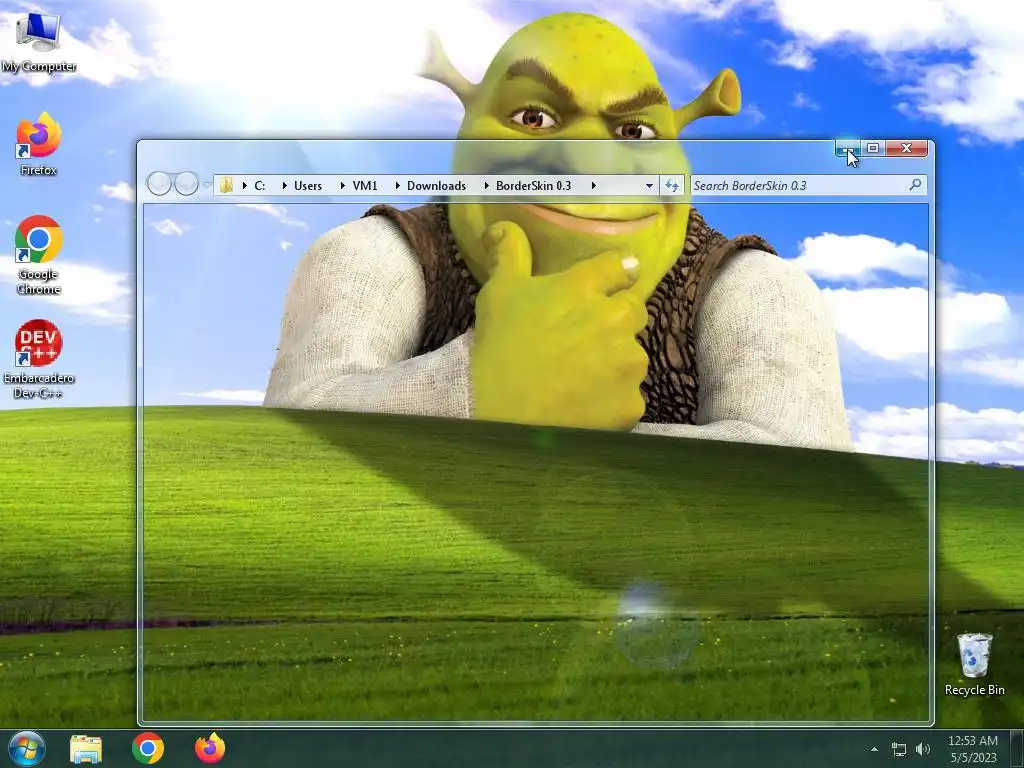Select the Google Chrome desktop shortcut

(39, 255)
